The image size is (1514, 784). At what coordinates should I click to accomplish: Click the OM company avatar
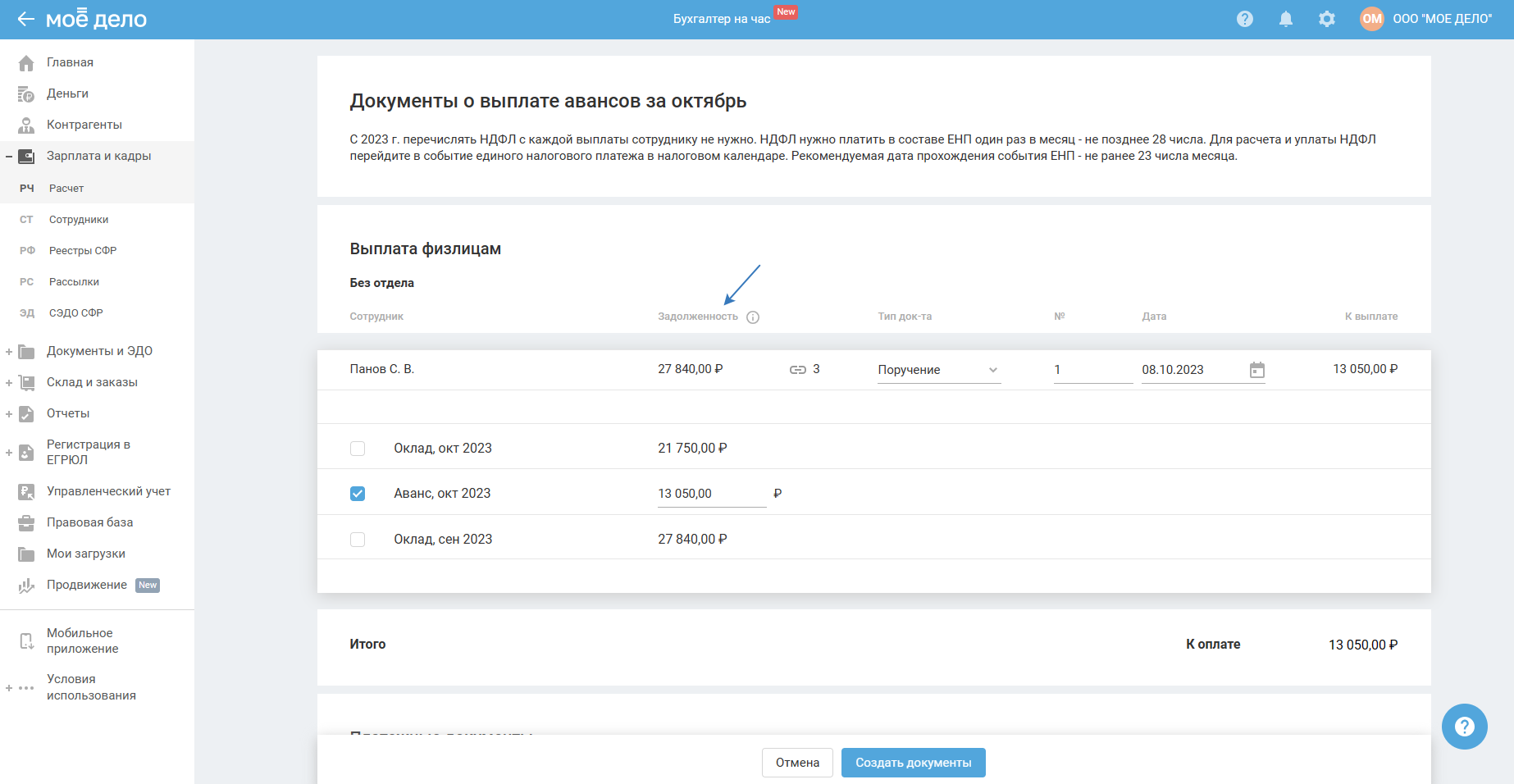pos(1371,19)
